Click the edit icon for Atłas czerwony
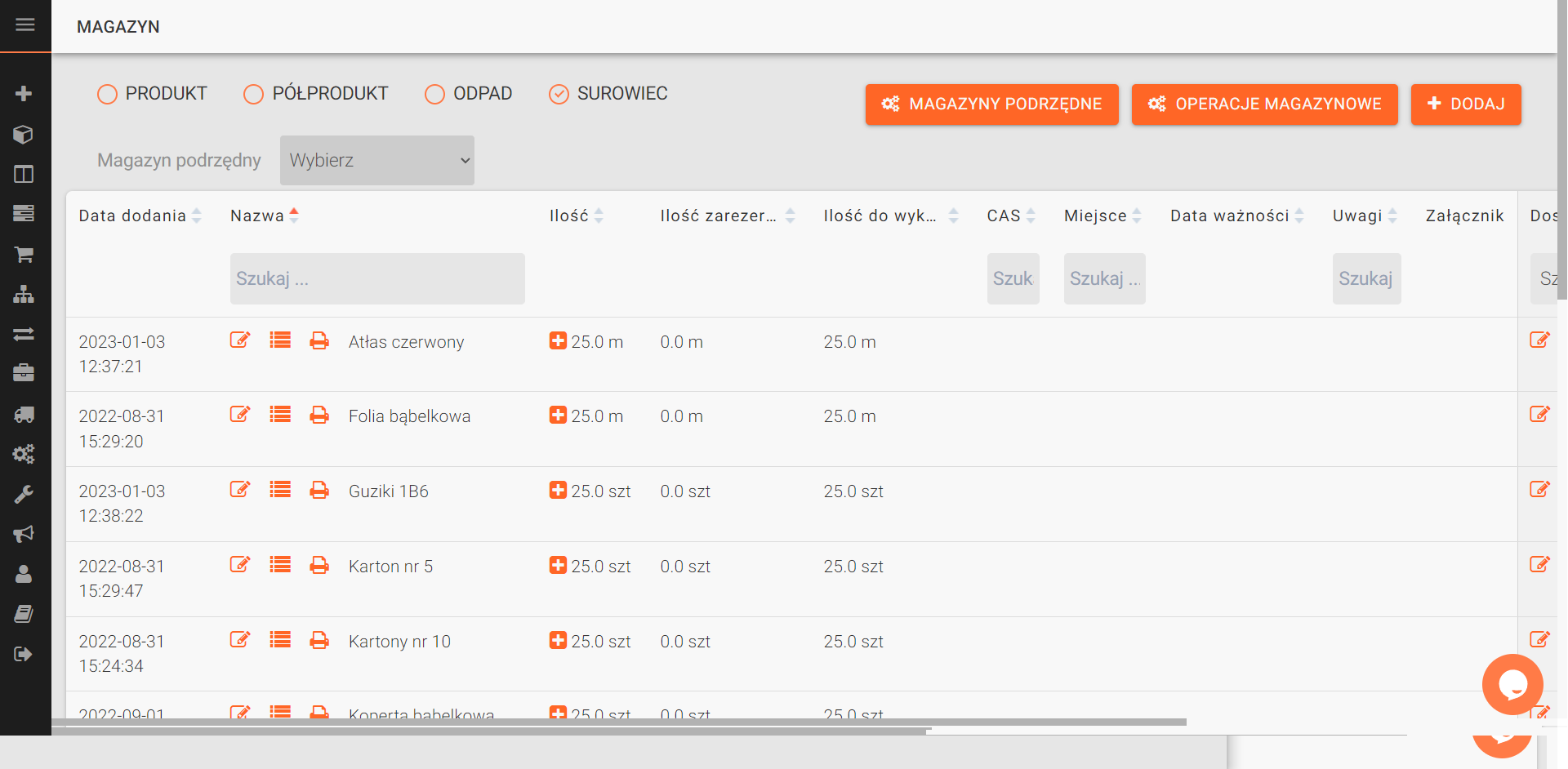This screenshot has width=1568, height=769. (x=239, y=340)
